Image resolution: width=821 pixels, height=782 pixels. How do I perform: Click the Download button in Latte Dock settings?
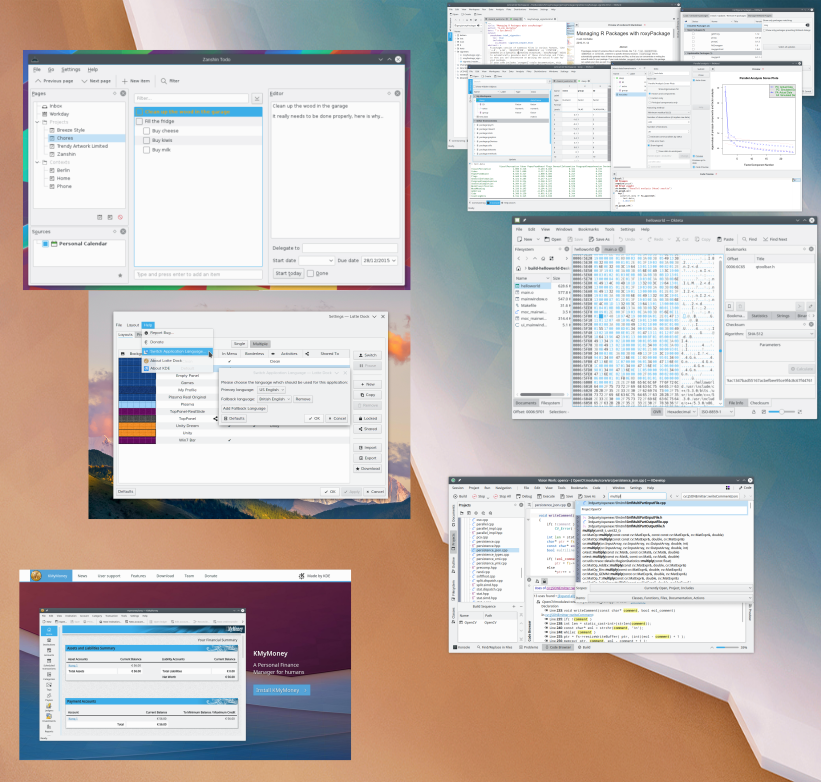tap(368, 468)
